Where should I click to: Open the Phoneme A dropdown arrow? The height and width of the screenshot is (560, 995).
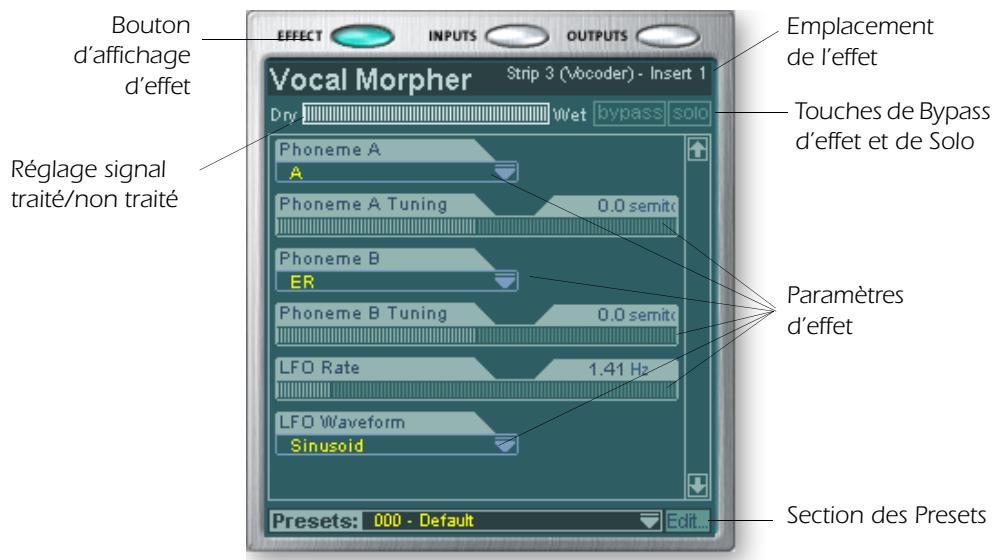pyautogui.click(x=507, y=172)
